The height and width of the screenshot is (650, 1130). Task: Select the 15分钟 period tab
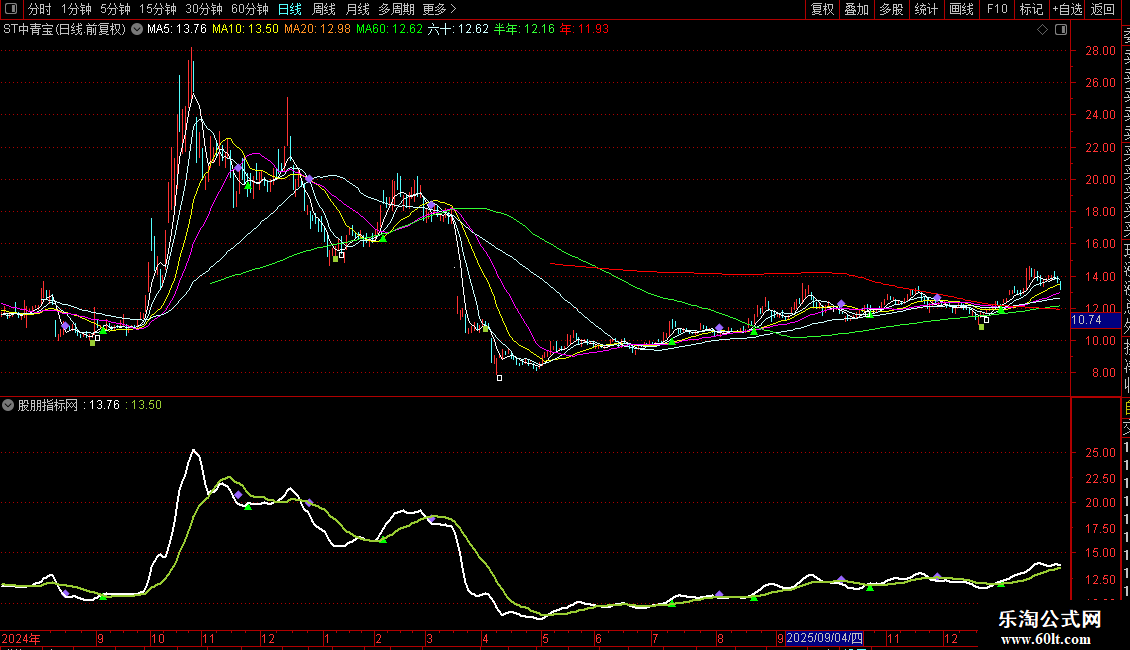click(x=158, y=9)
